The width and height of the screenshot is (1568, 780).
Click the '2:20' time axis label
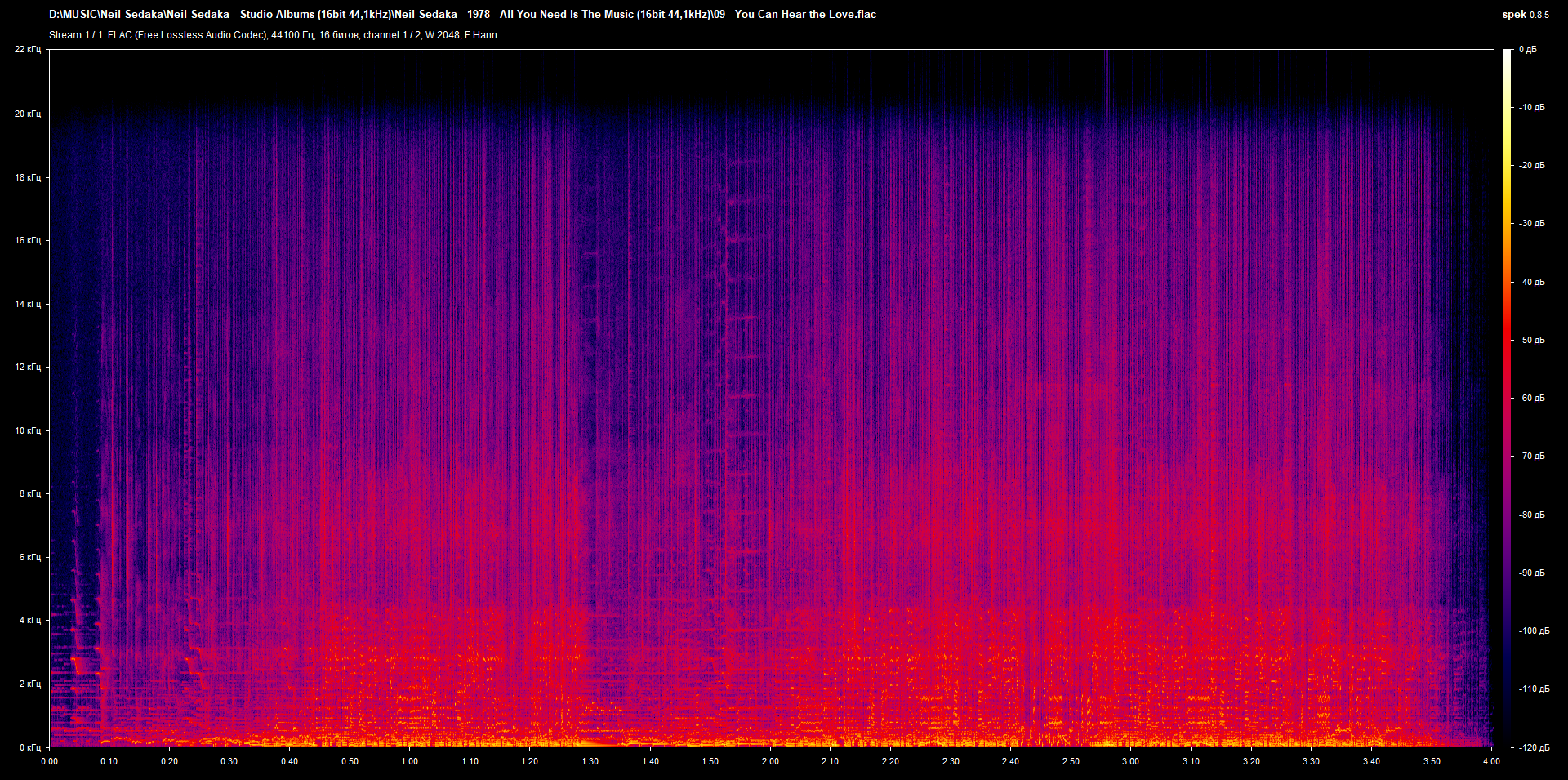coord(890,761)
